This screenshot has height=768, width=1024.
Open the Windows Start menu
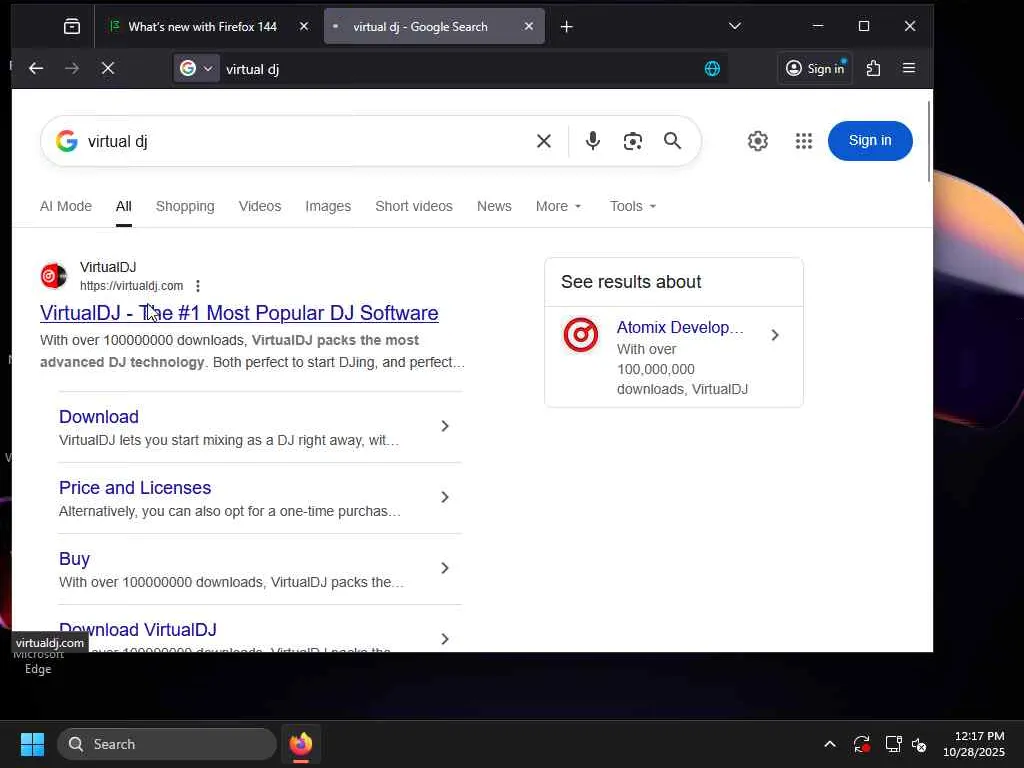pyautogui.click(x=32, y=744)
